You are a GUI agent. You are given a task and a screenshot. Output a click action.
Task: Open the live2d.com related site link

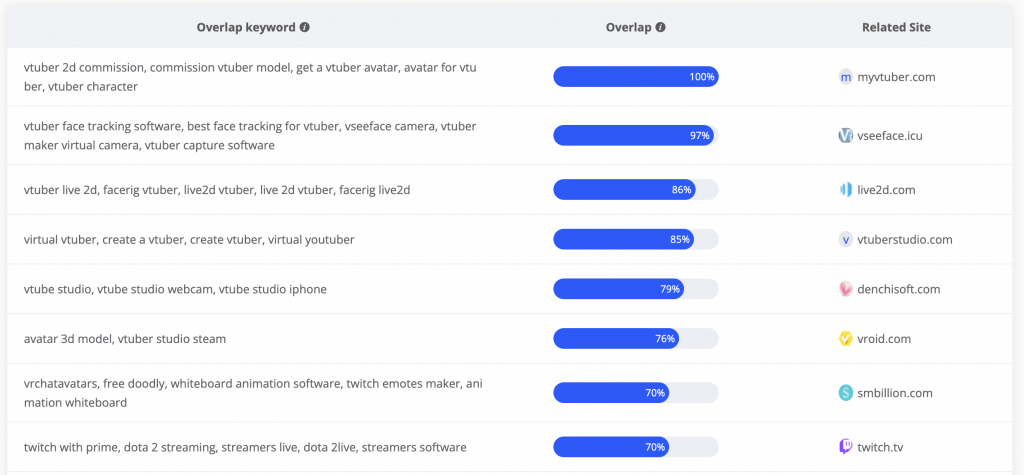[x=886, y=190]
